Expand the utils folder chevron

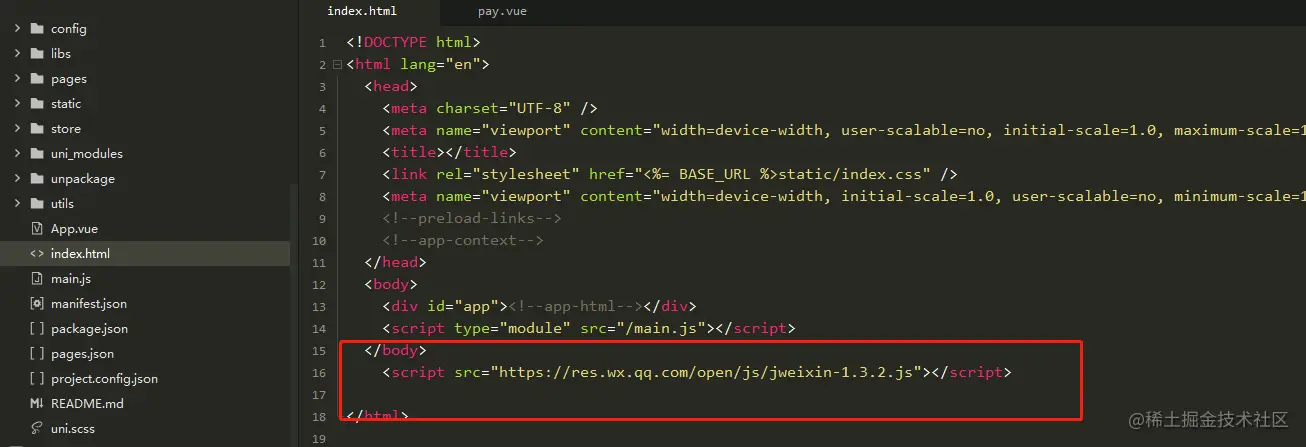pos(18,204)
